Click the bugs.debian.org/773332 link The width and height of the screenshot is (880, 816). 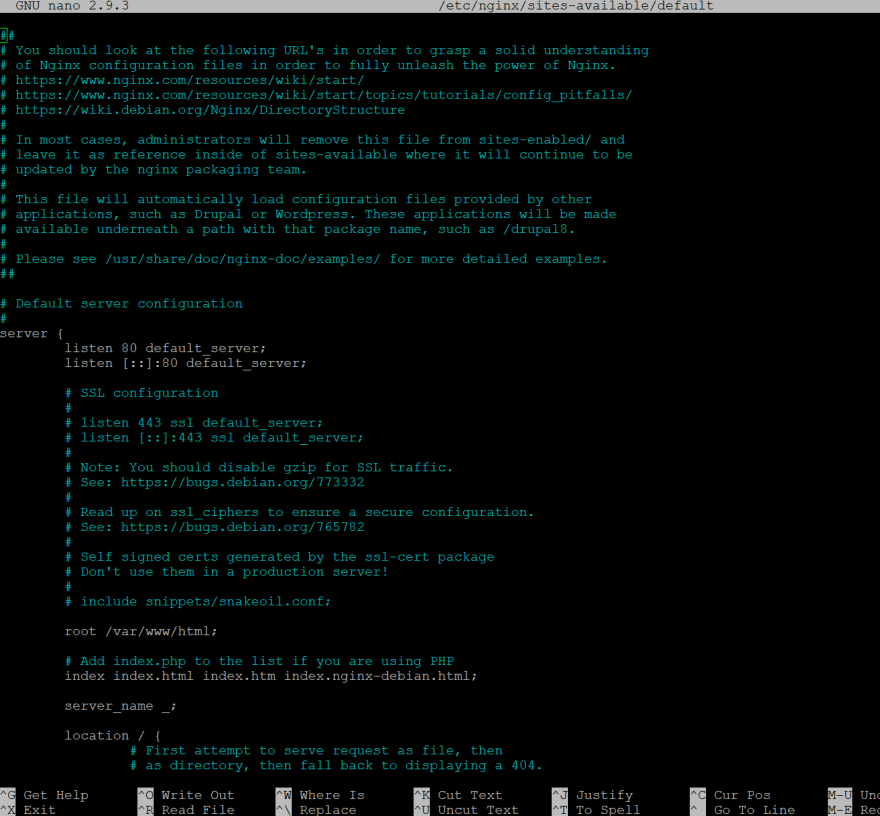[242, 482]
